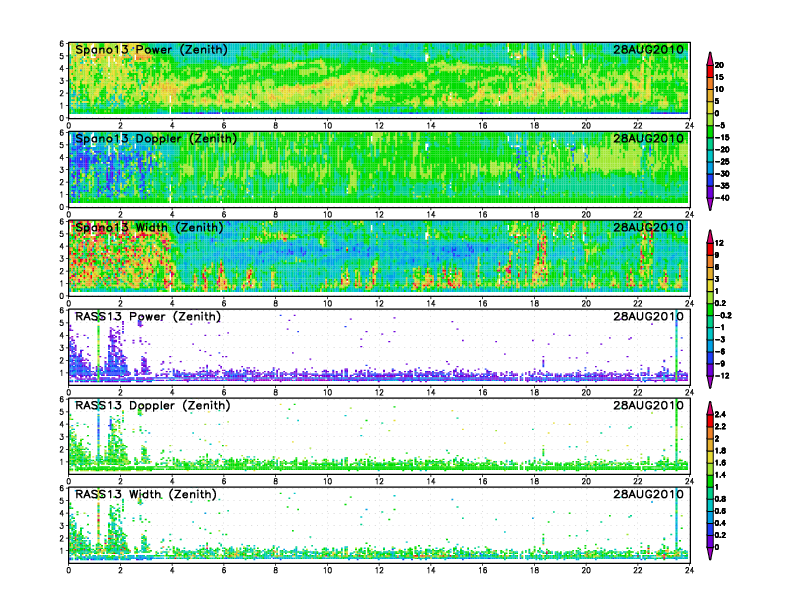Click hour 24 tick under RASS13 Width panel
Viewport: 792px width, 612px height.
coord(689,570)
